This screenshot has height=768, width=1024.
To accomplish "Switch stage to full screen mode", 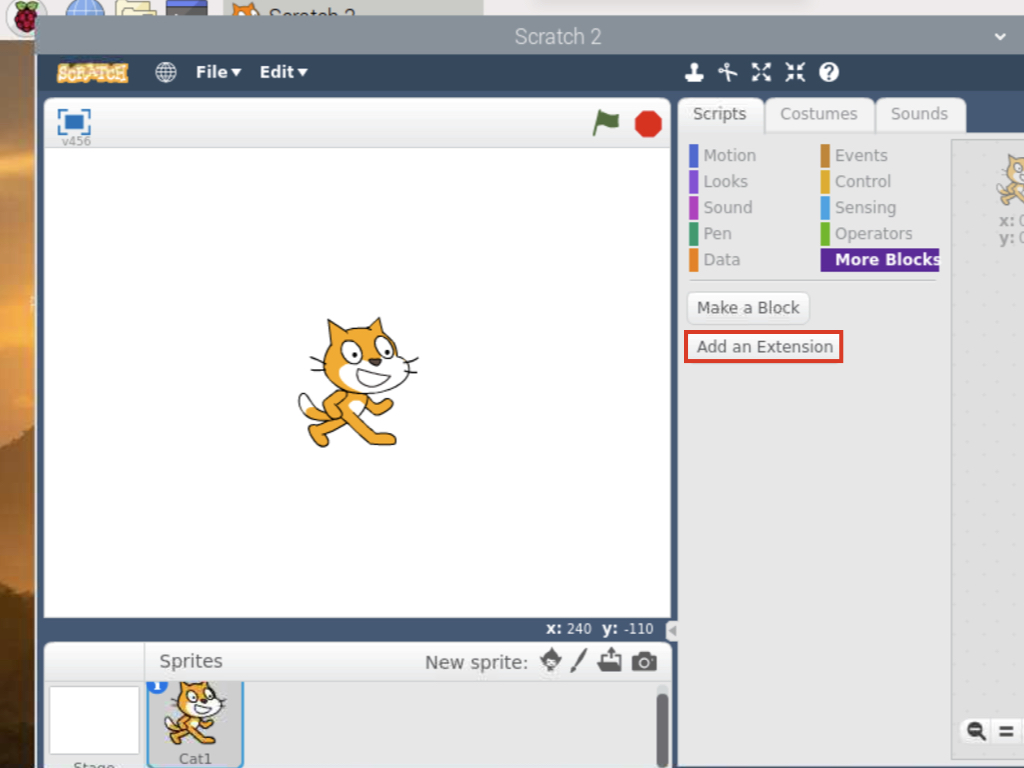I will click(74, 122).
